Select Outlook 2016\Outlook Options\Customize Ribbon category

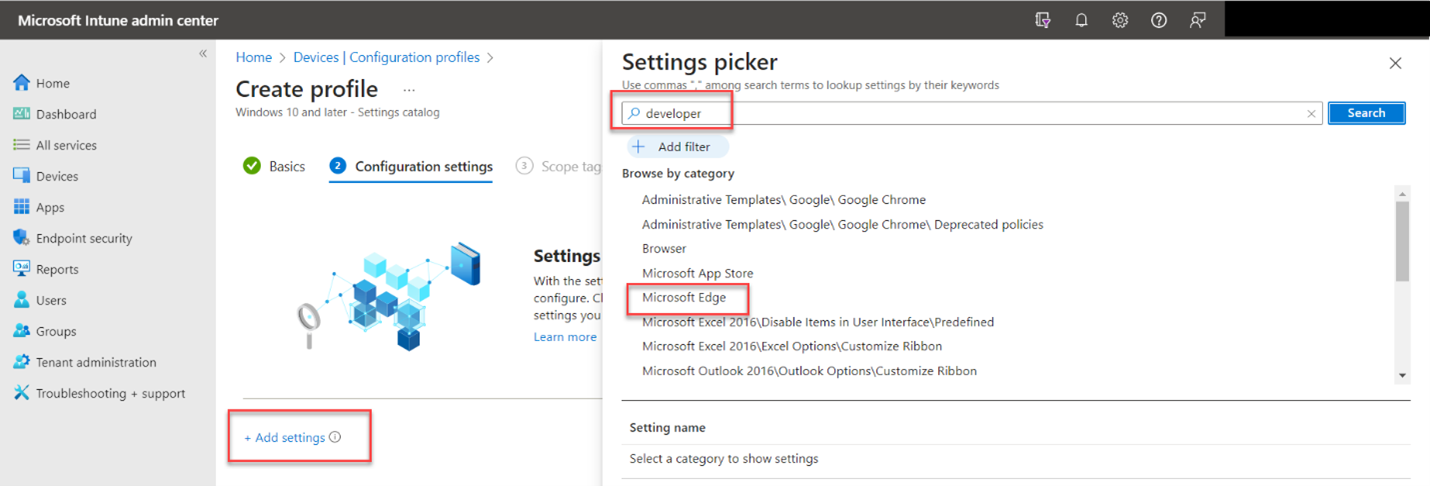point(810,371)
